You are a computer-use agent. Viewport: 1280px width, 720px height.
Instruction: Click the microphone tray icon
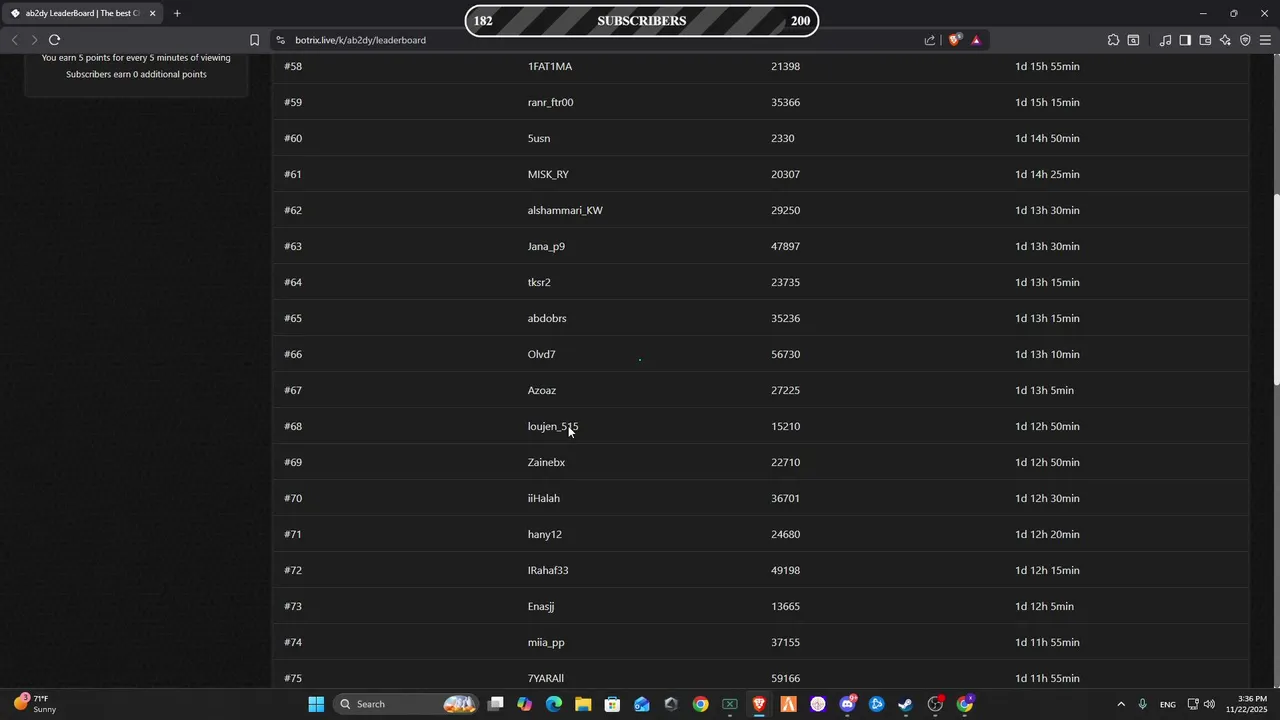click(x=1142, y=704)
